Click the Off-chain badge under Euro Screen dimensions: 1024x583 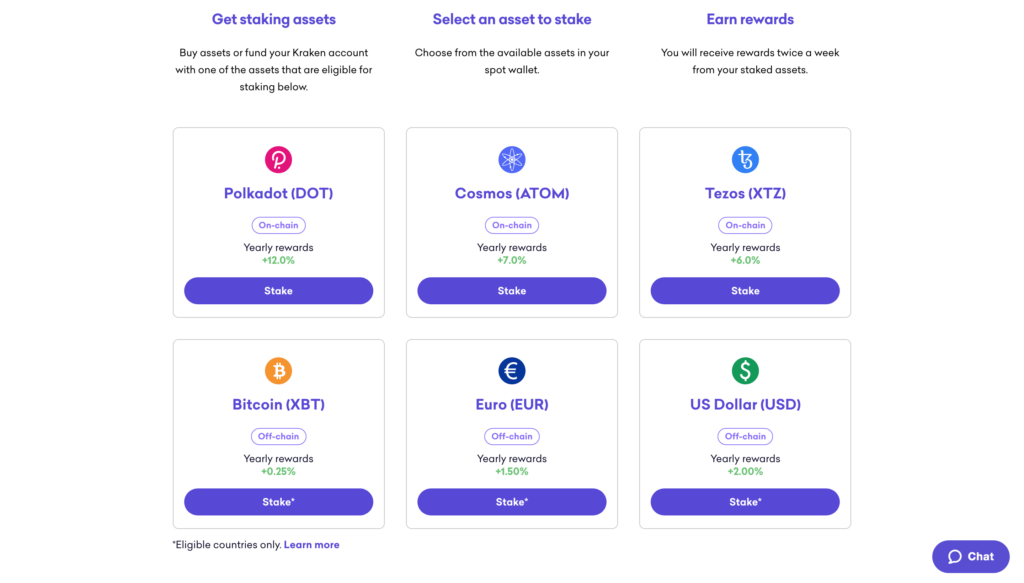511,436
